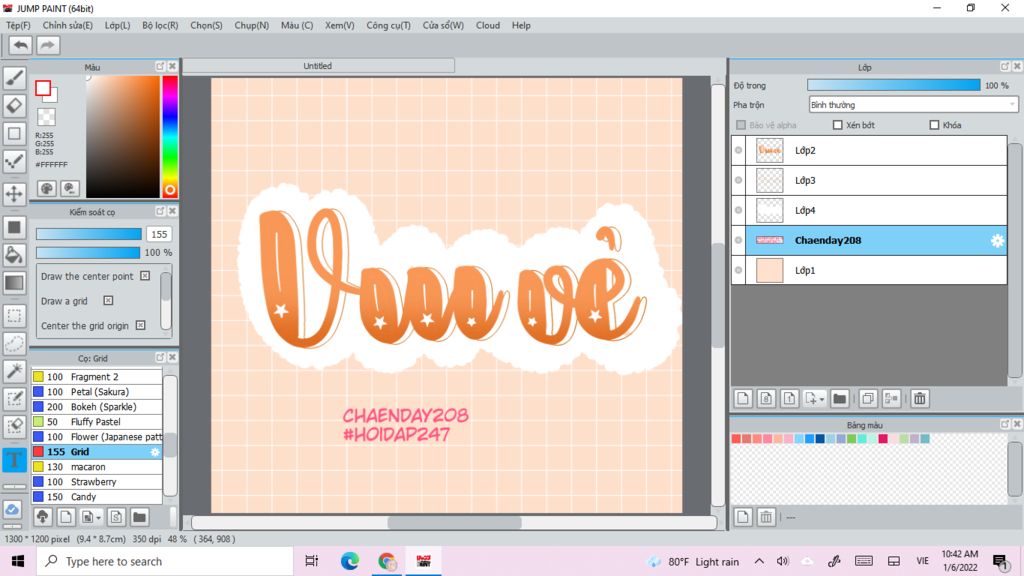The height and width of the screenshot is (576, 1024).
Task: Add a layer folder
Action: (x=840, y=398)
